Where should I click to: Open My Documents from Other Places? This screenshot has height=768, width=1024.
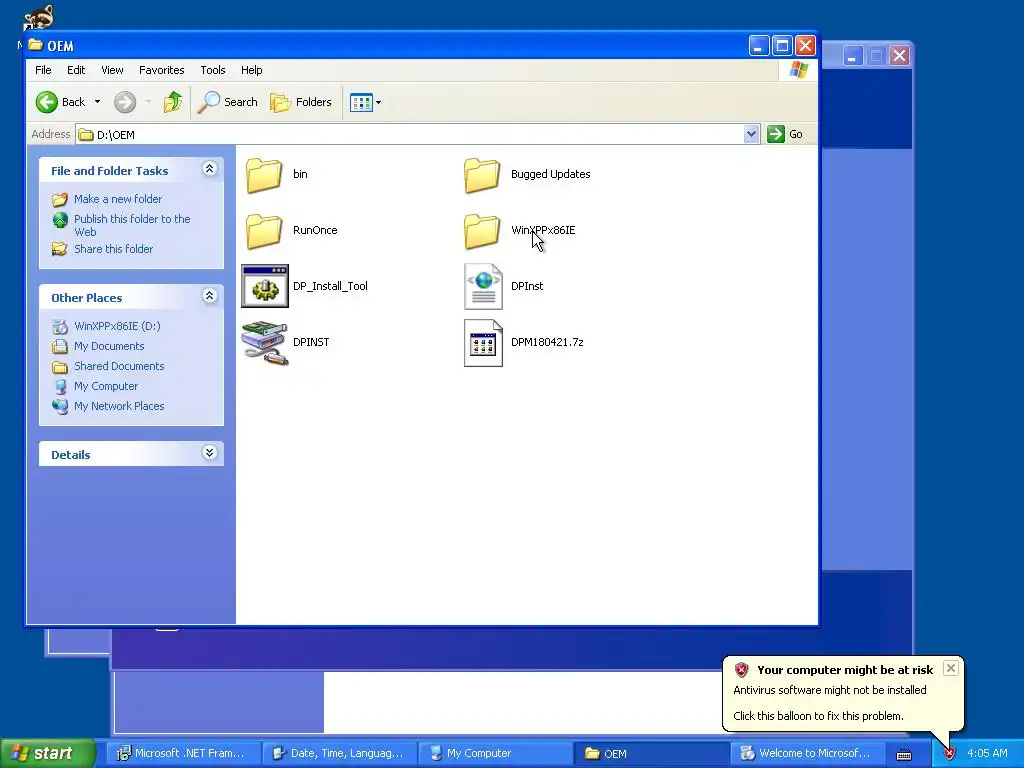(109, 346)
